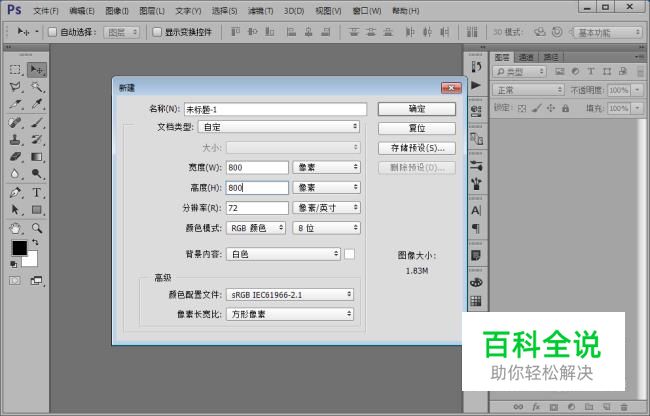This screenshot has width=650, height=416.
Task: Select the Move tool in toolbox
Action: [x=37, y=70]
